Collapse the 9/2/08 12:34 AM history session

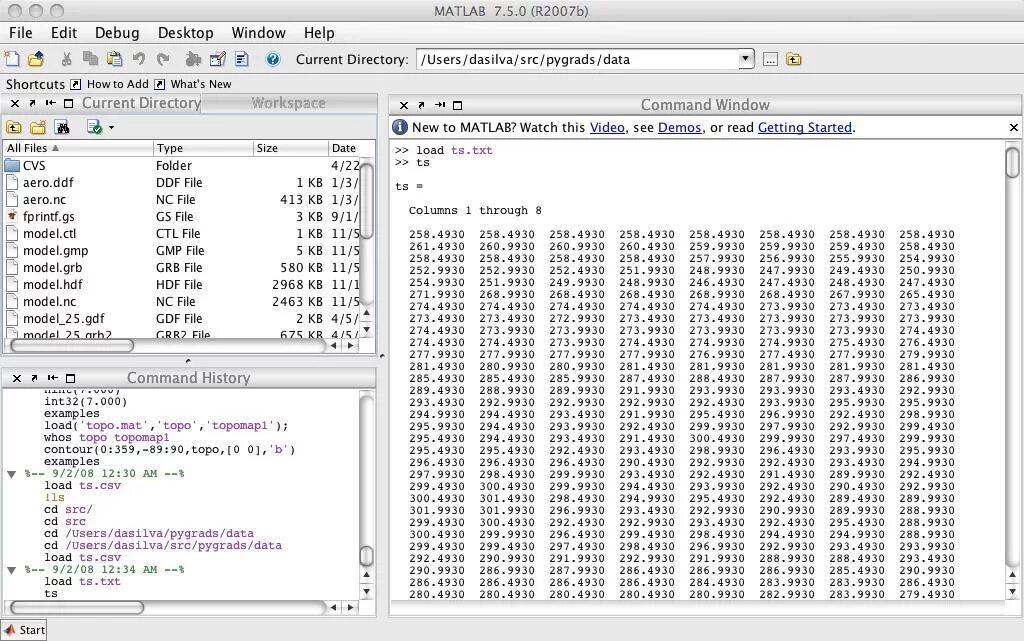(x=11, y=570)
